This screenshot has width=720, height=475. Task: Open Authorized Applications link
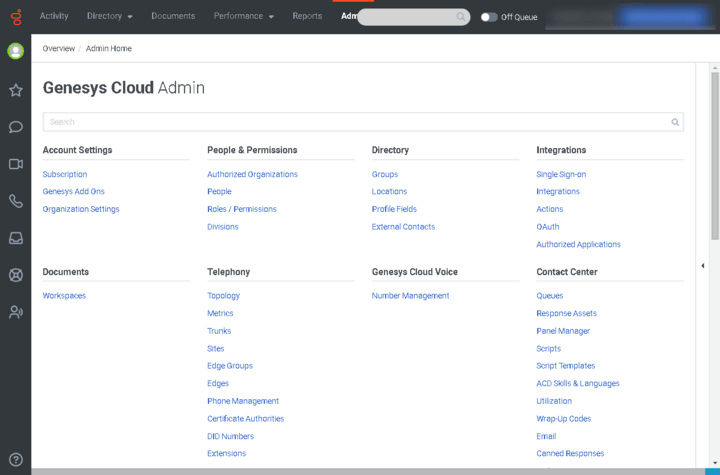coord(579,244)
